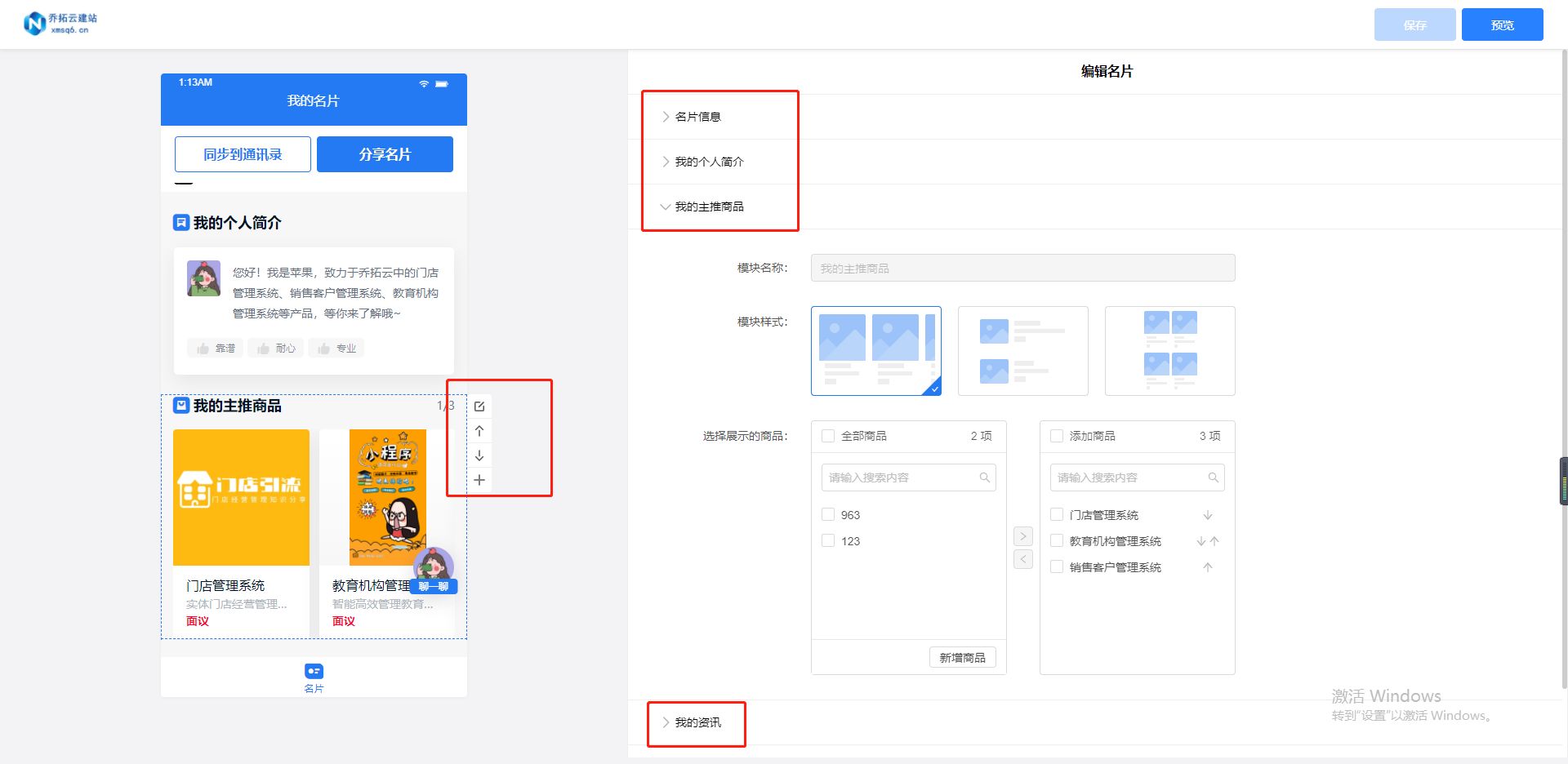
Task: Click 分享名片 button in preview
Action: (x=385, y=154)
